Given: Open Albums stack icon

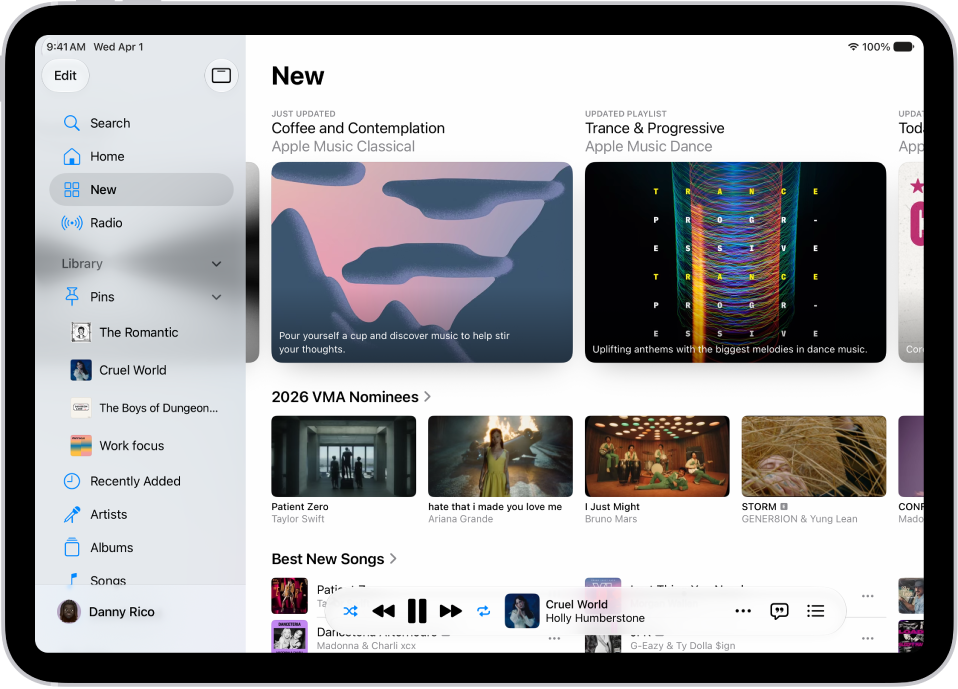Looking at the screenshot, I should click(71, 547).
